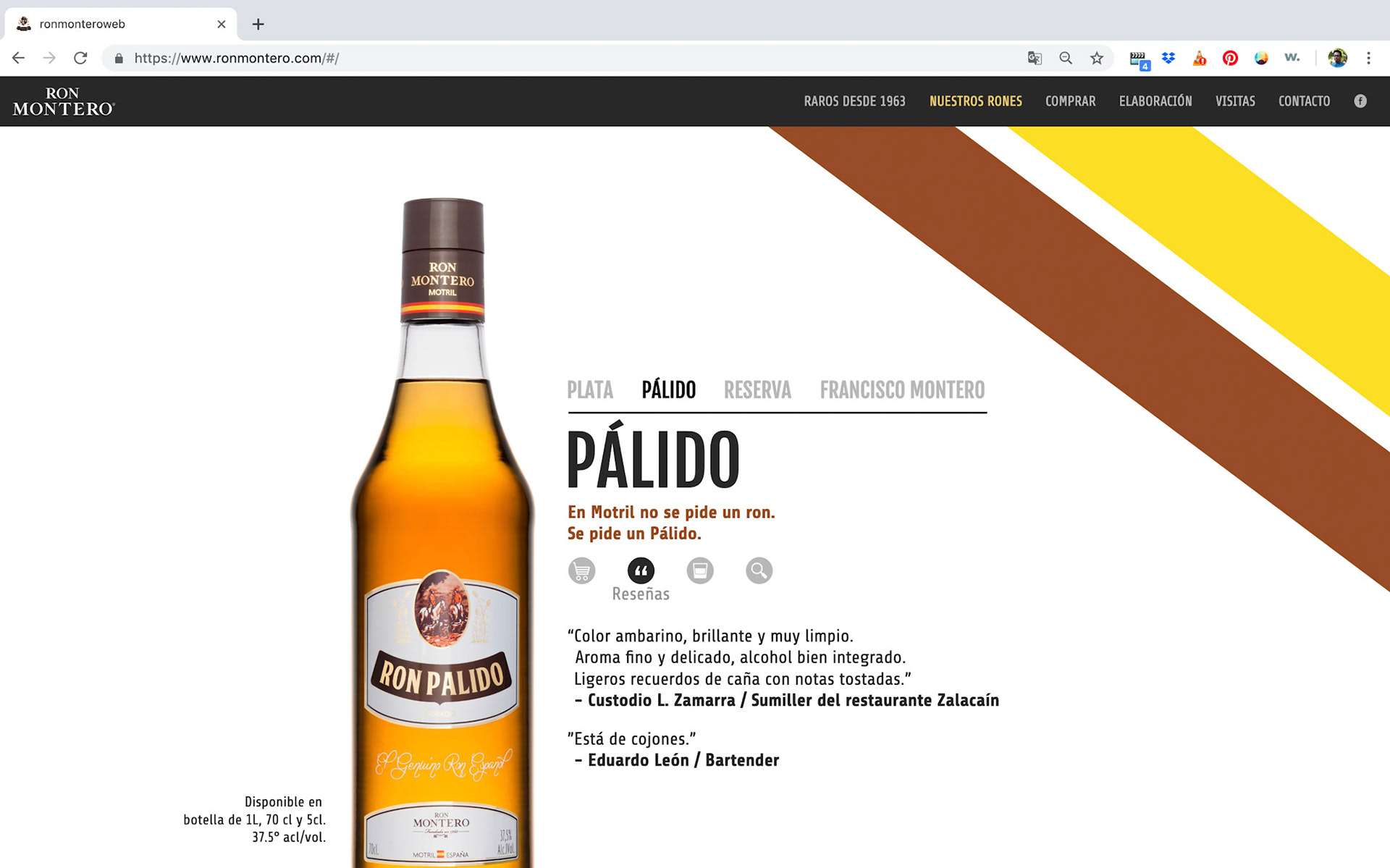Open the Elaboración section

[1155, 101]
